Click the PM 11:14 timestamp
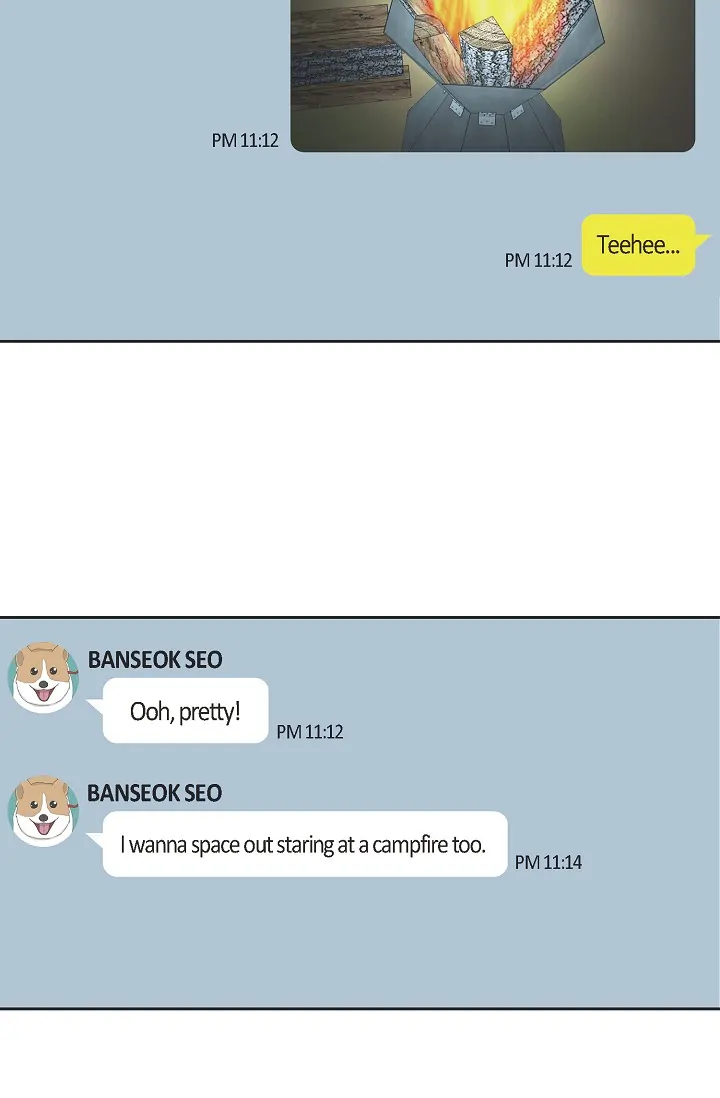The width and height of the screenshot is (720, 1098). (x=548, y=862)
